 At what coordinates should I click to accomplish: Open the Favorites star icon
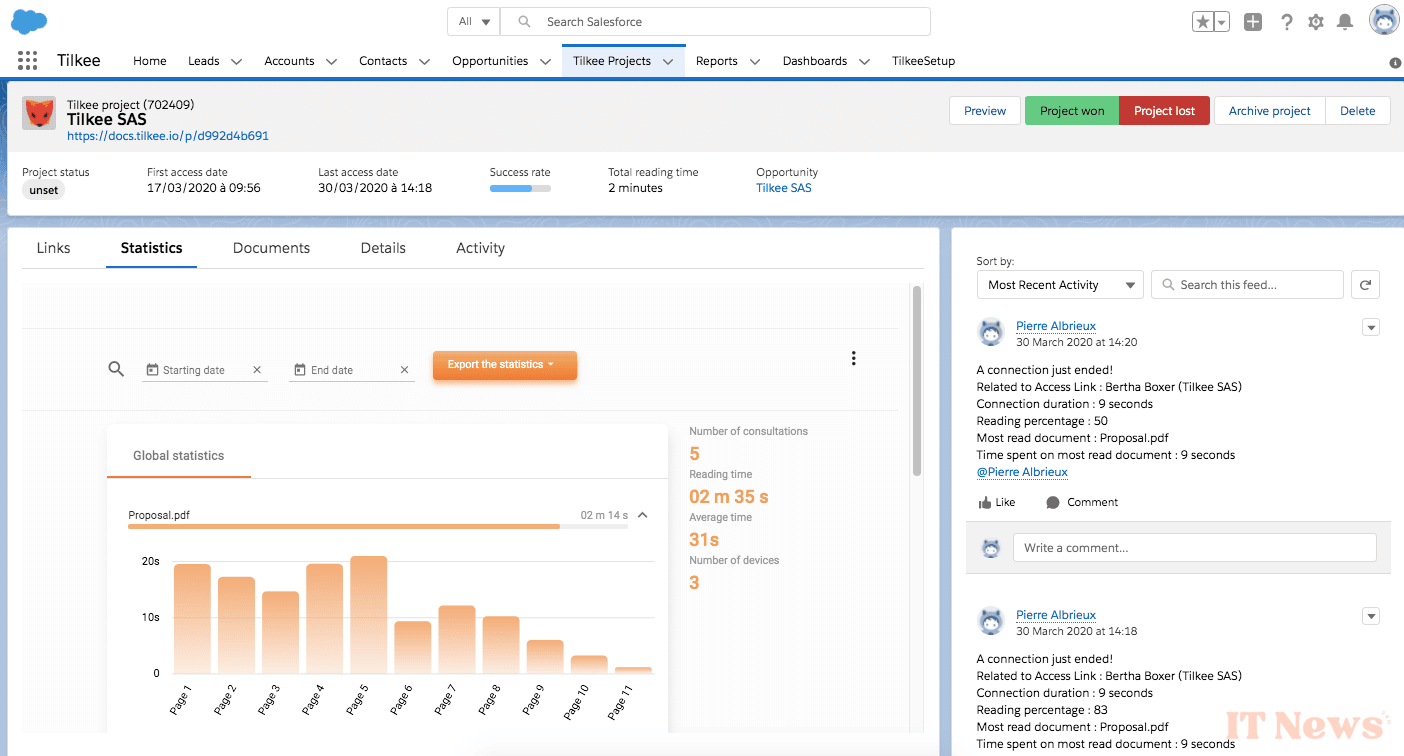point(1203,22)
